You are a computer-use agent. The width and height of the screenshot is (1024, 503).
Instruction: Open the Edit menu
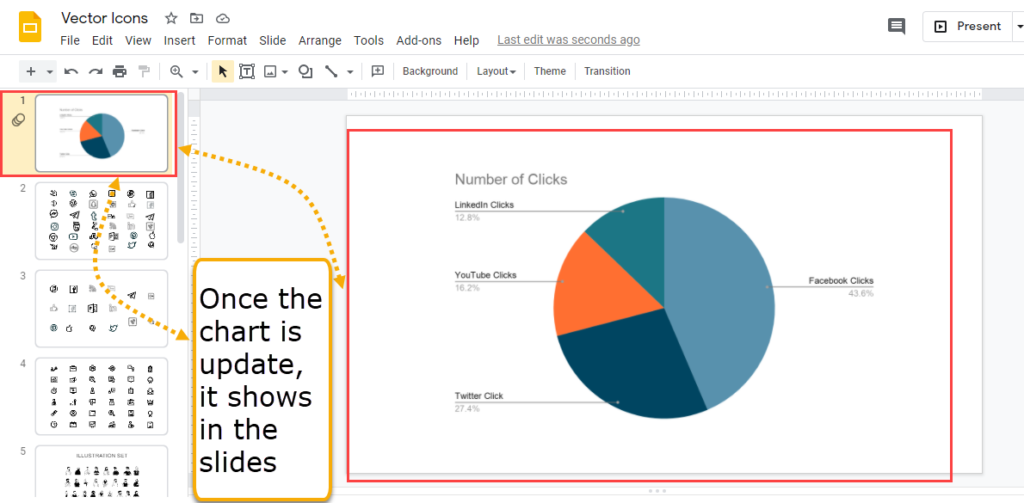click(103, 41)
